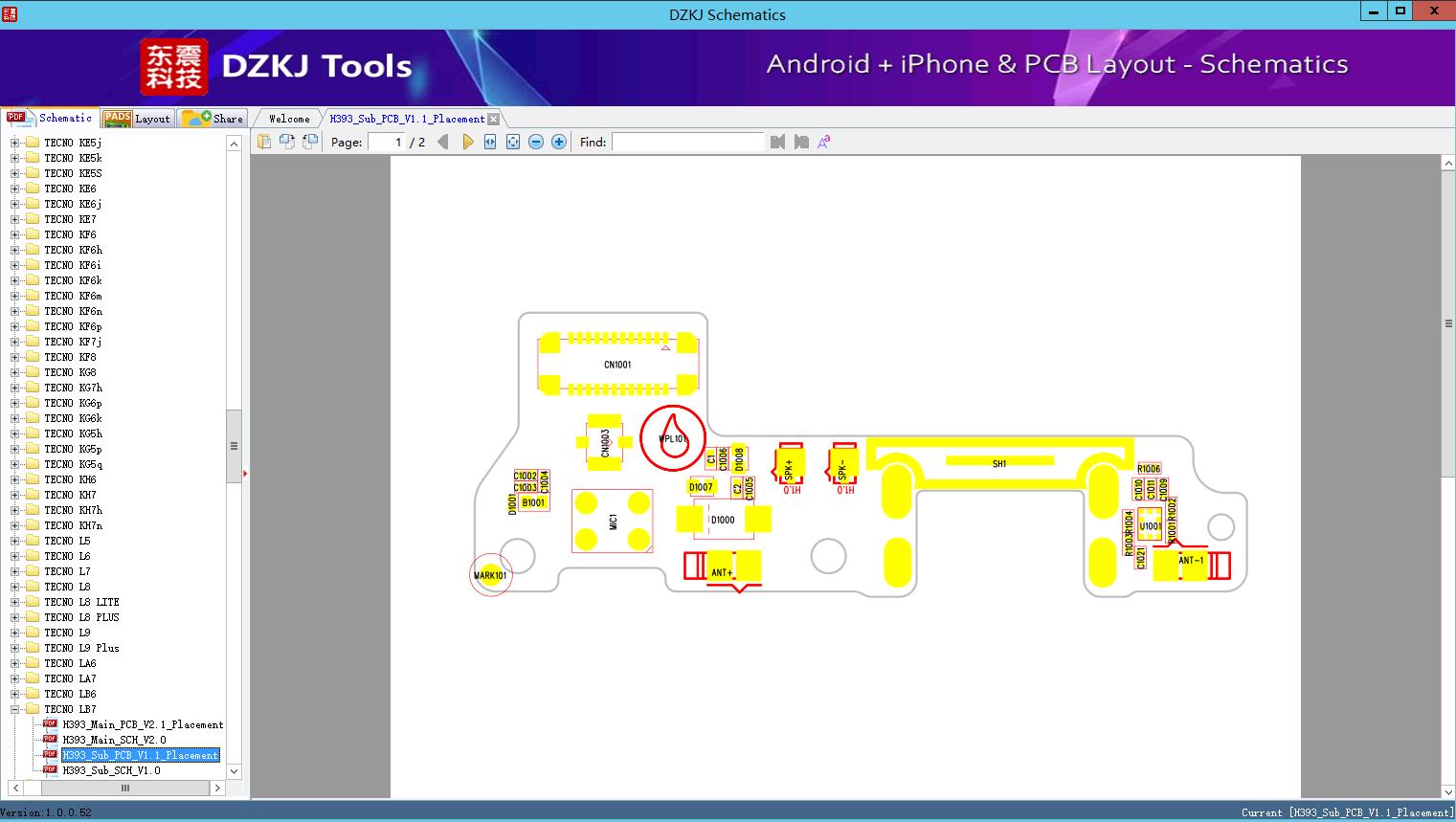Go to the next page arrow
Image resolution: width=1456 pixels, height=822 pixels.
(x=467, y=142)
